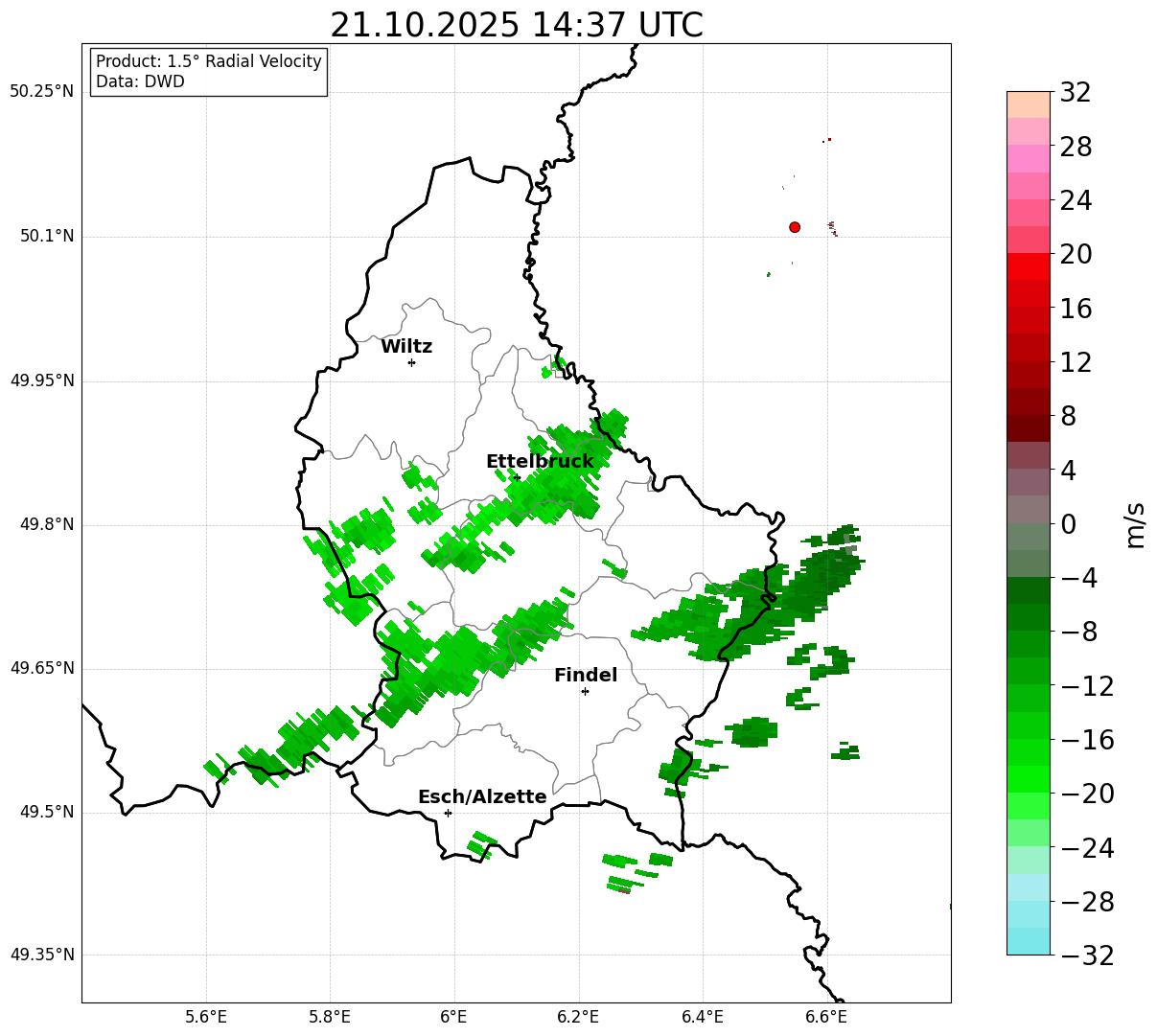
Task: Click the 49.95°N latitude label
Action: (x=42, y=380)
